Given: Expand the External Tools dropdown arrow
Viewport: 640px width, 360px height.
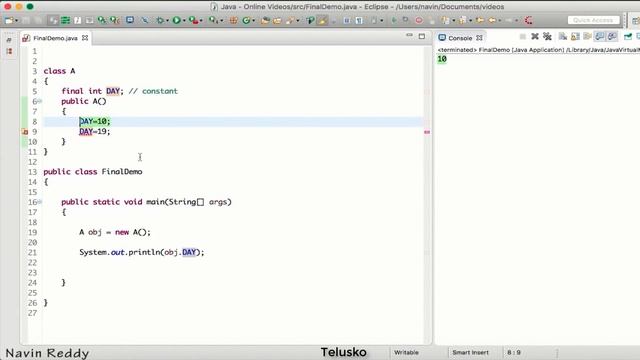Looking at the screenshot, I should point(221,20).
